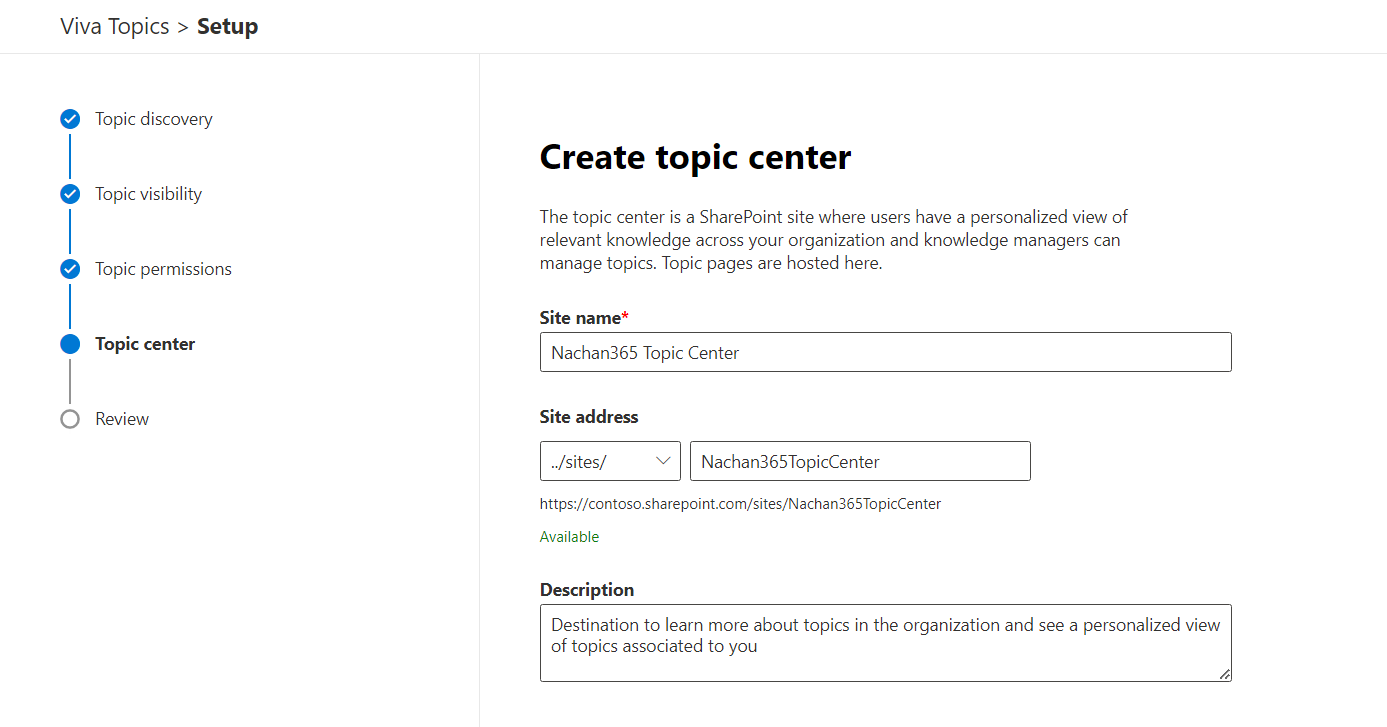Screen dimensions: 1387x727
Task: Go to the Topic discovery step label
Action: tap(154, 119)
